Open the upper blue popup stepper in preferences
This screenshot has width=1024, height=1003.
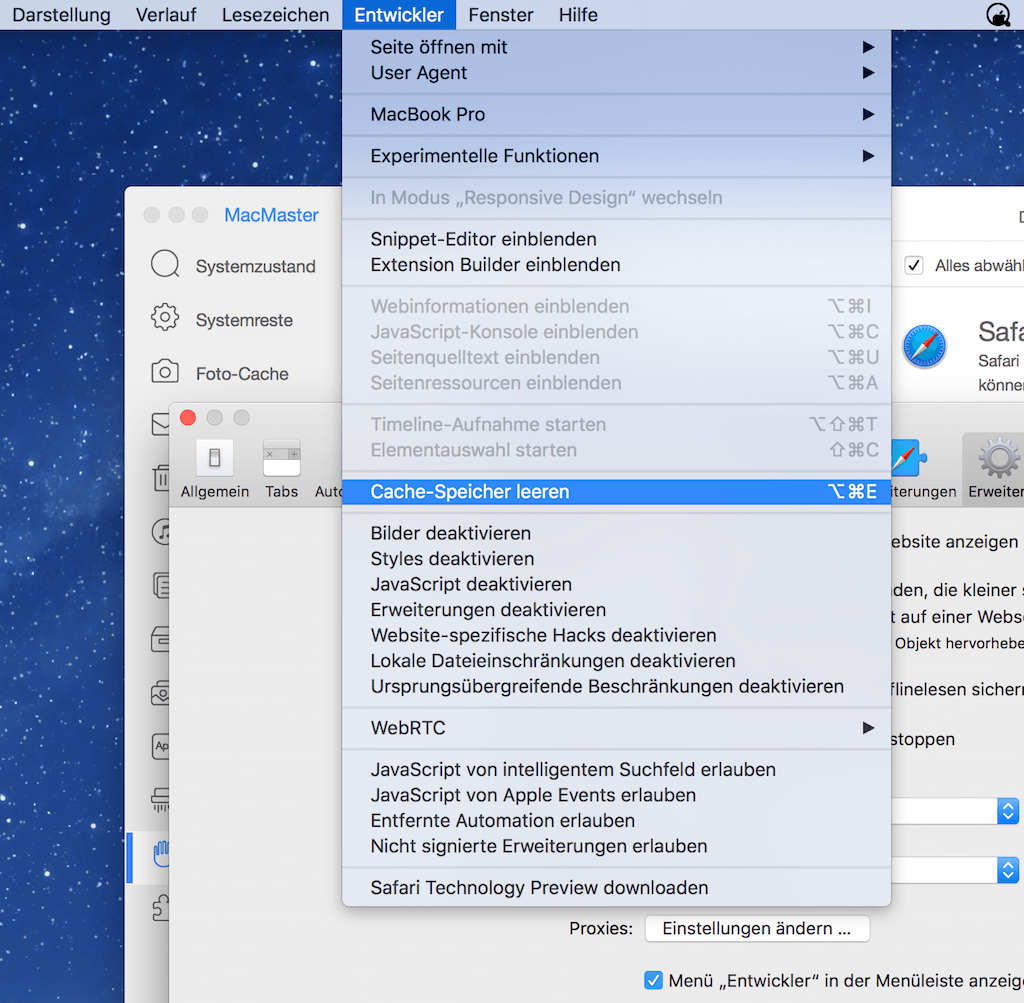click(x=1008, y=811)
